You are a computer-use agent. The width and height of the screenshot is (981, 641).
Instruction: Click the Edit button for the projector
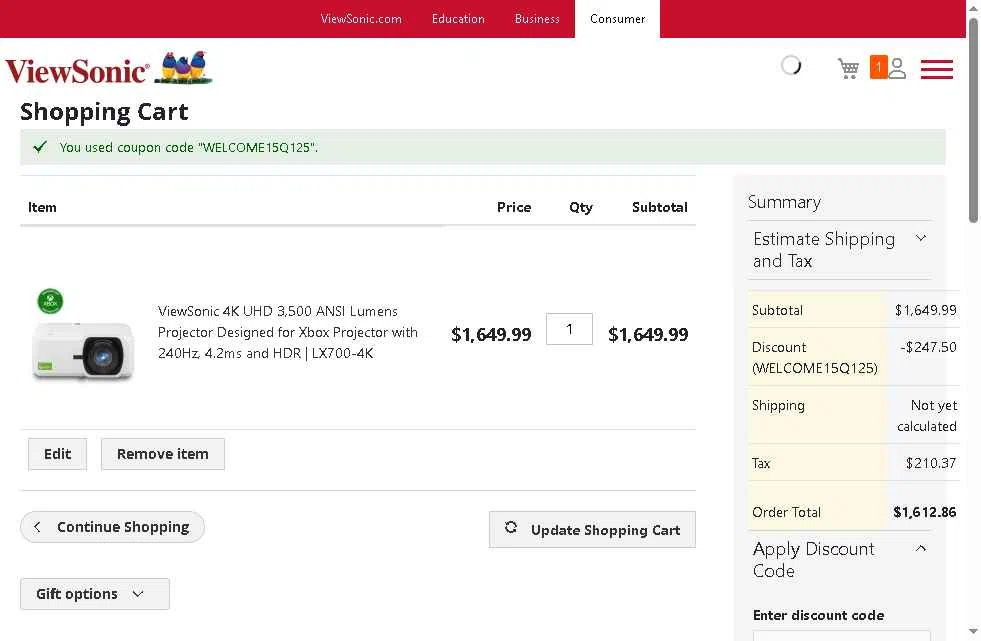pos(58,454)
